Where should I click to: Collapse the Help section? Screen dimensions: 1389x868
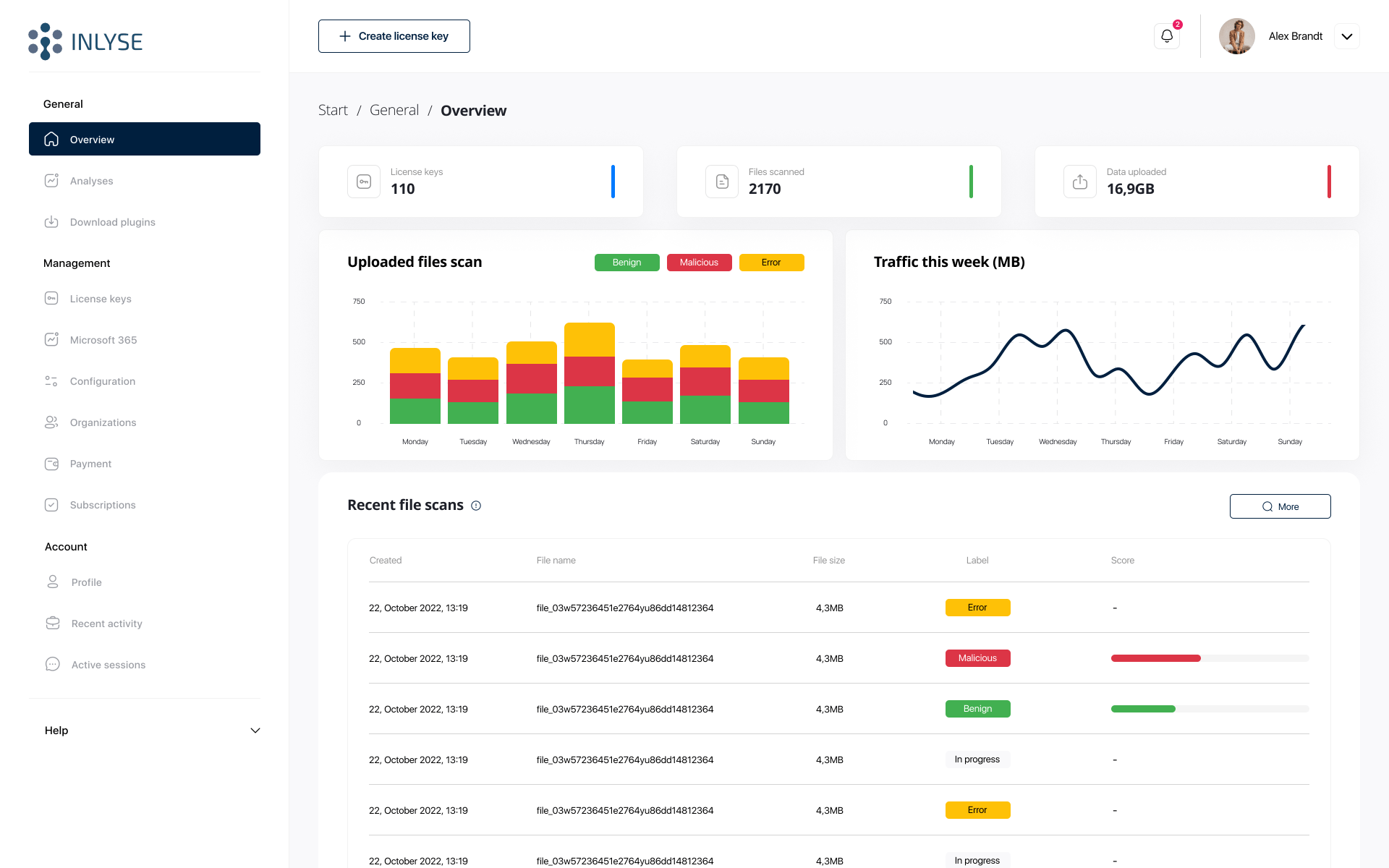coord(255,731)
